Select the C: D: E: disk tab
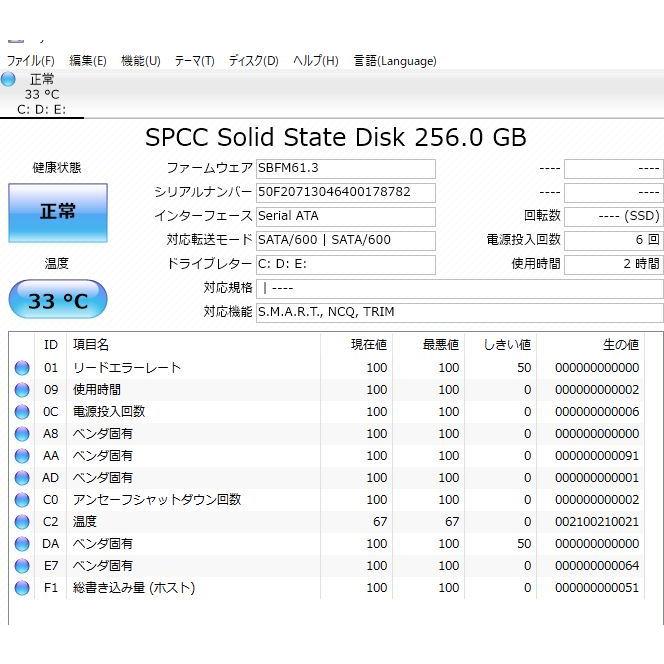Viewport: 664px width, 664px height. (42, 94)
